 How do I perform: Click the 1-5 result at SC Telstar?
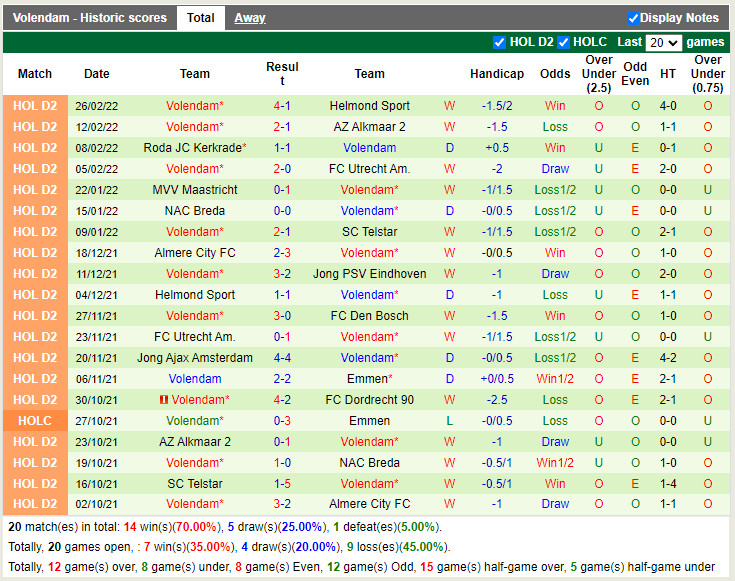[282, 483]
